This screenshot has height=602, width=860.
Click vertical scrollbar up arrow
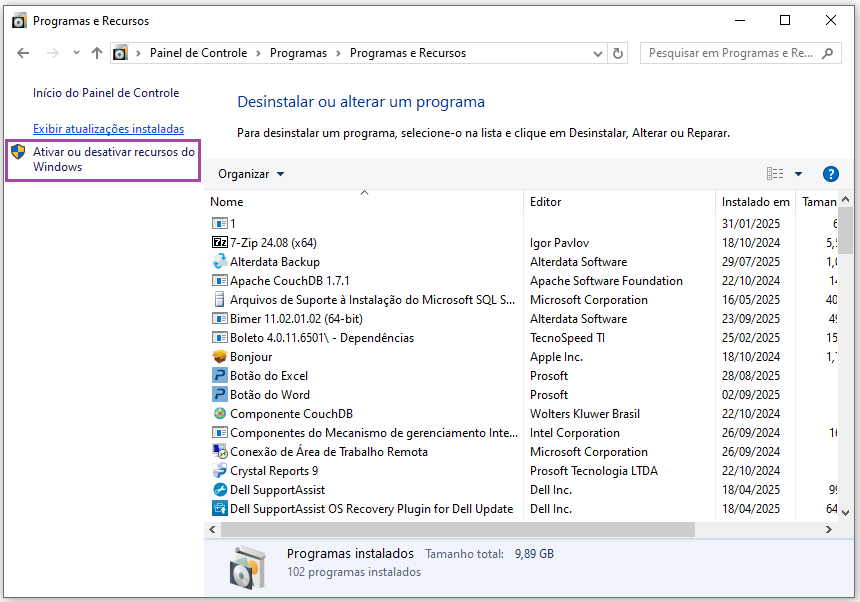(845, 199)
